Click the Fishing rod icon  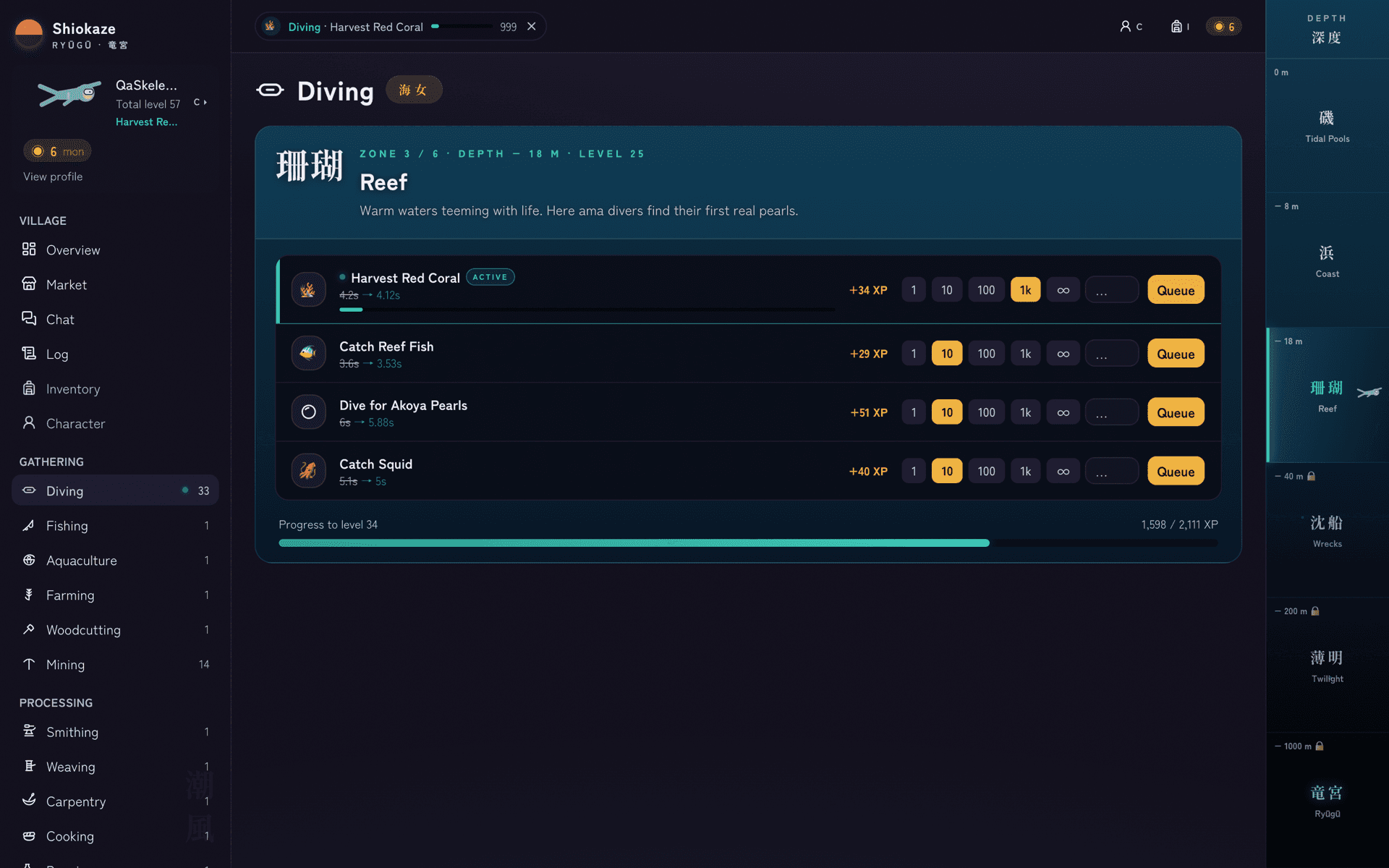click(x=29, y=525)
